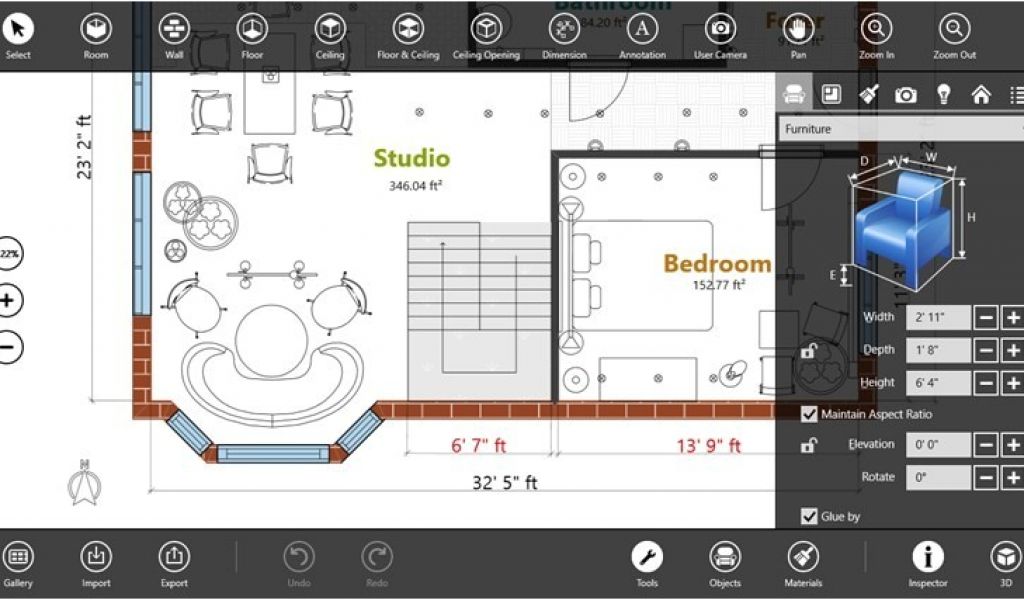Expand the Furniture category dropdown
The image size is (1024, 600).
[900, 129]
